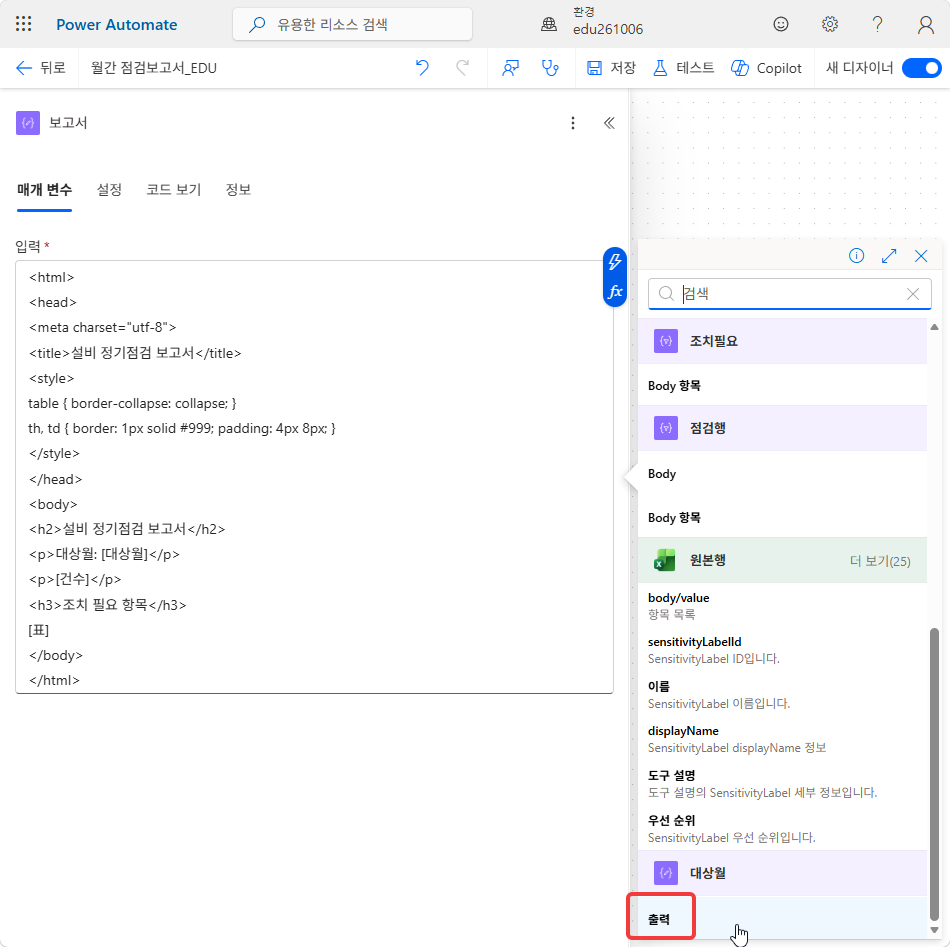Screen dimensions: 950x947
Task: Click the 보고서 action compose icon
Action: point(28,123)
